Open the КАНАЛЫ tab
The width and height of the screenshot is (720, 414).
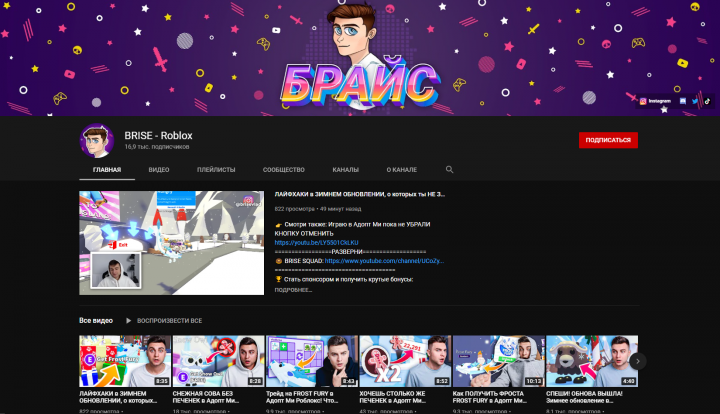(x=345, y=170)
